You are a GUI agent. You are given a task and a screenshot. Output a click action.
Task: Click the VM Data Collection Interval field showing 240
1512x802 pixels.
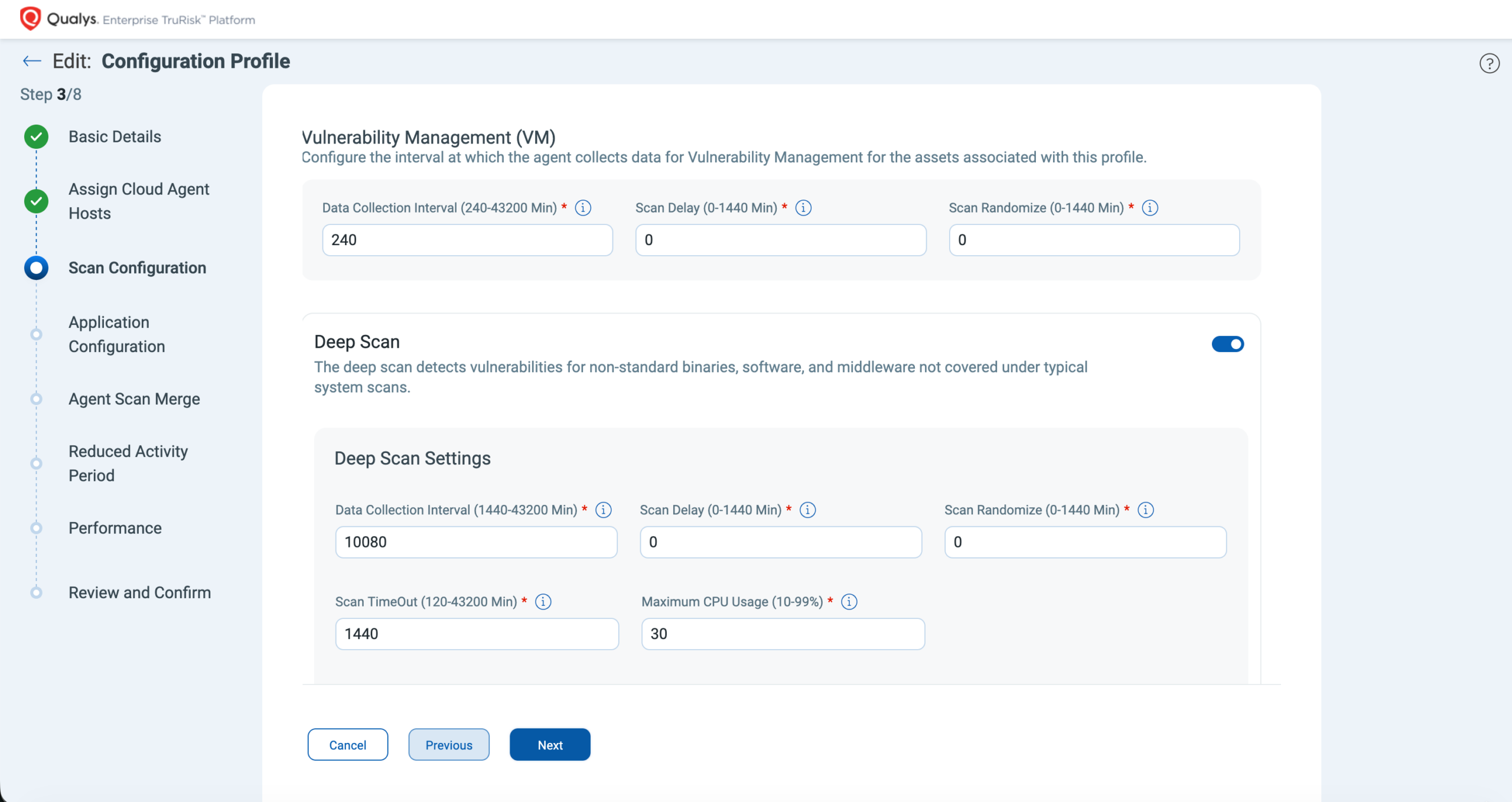click(467, 240)
